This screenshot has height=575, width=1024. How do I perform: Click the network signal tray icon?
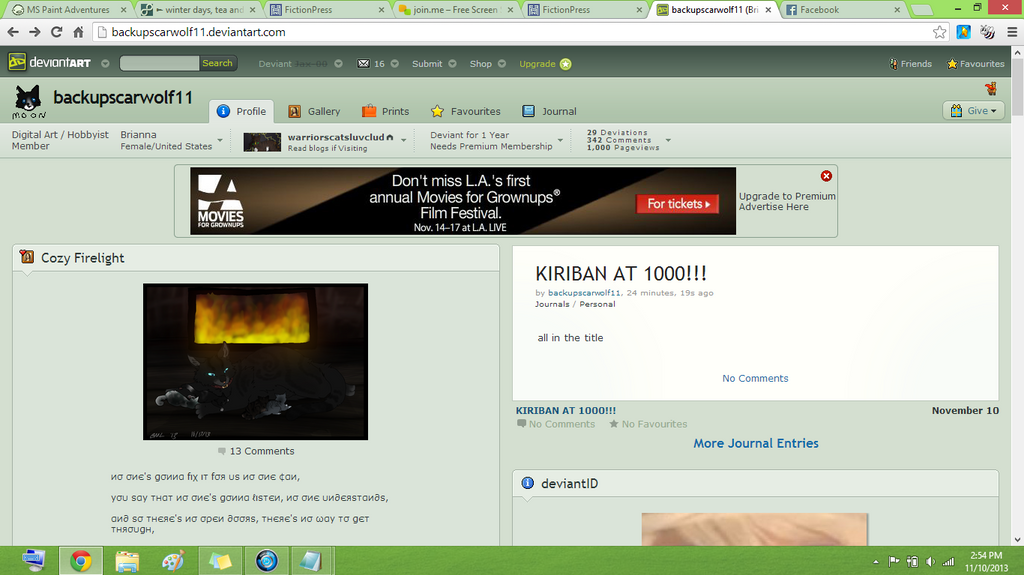(x=949, y=561)
